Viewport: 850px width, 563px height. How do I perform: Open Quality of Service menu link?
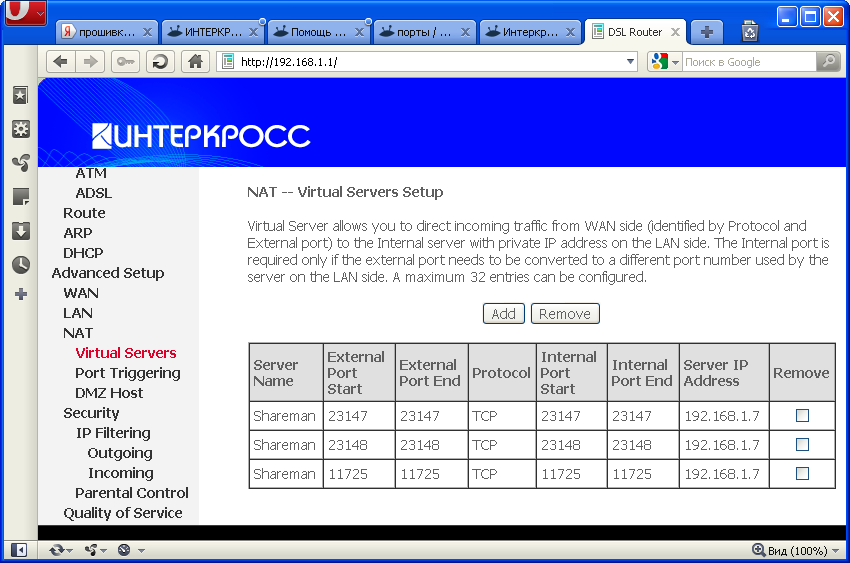coord(123,513)
